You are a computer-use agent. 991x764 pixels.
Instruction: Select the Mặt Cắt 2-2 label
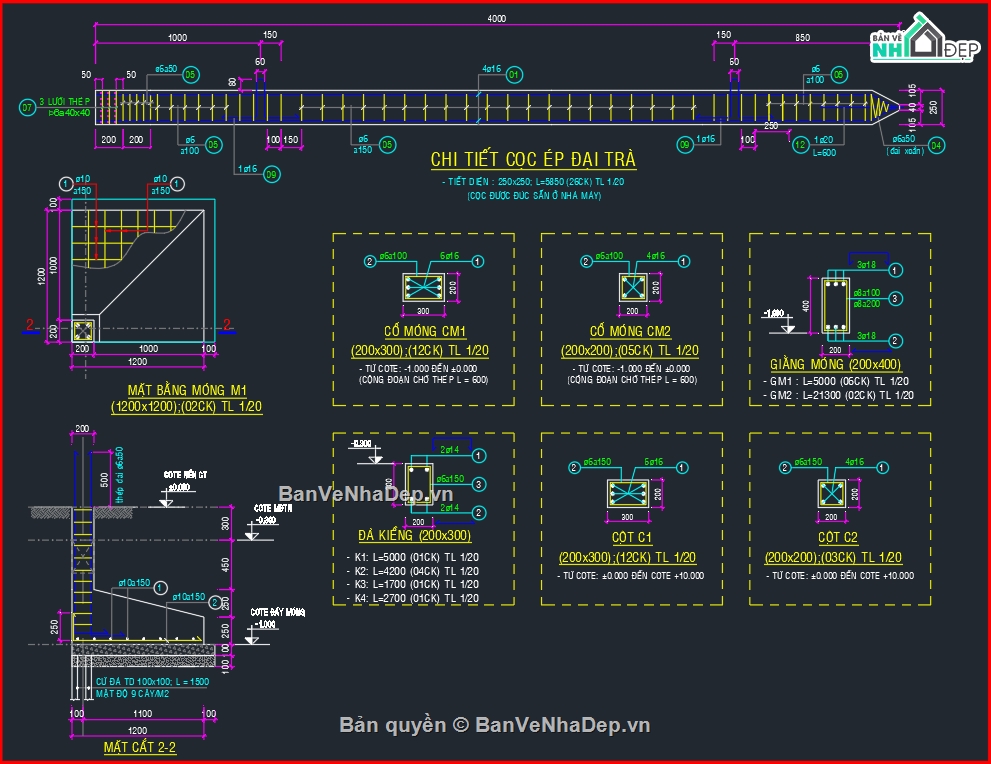(140, 746)
